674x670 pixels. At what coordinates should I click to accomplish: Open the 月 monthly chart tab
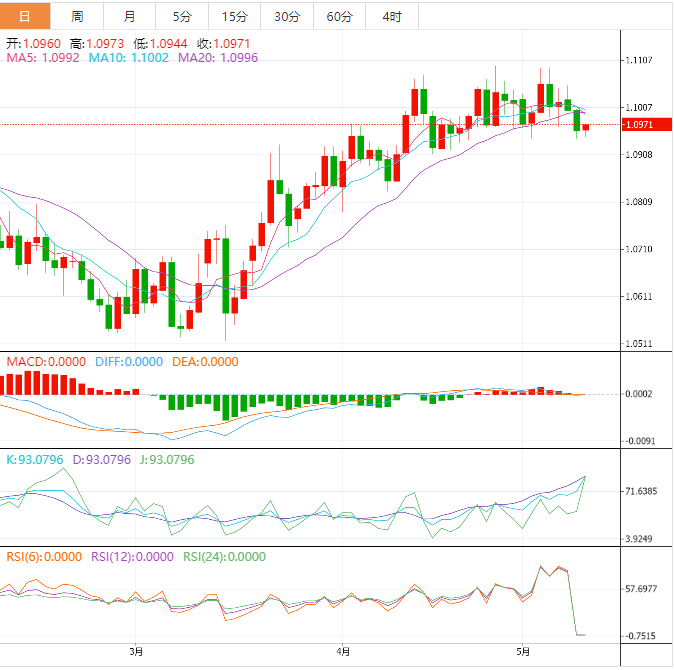tap(130, 17)
